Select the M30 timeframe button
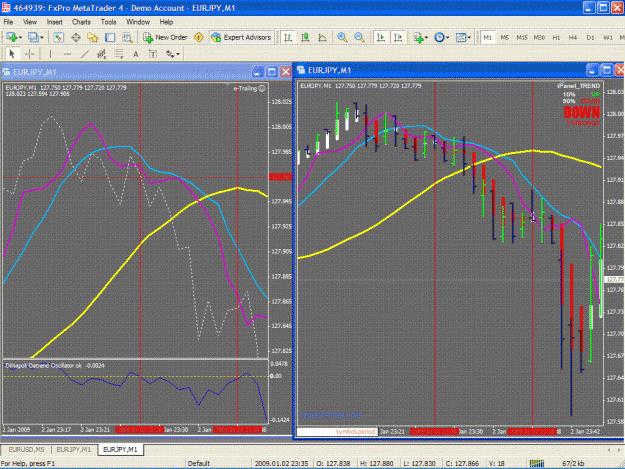Image resolution: width=625 pixels, height=469 pixels. pyautogui.click(x=539, y=37)
